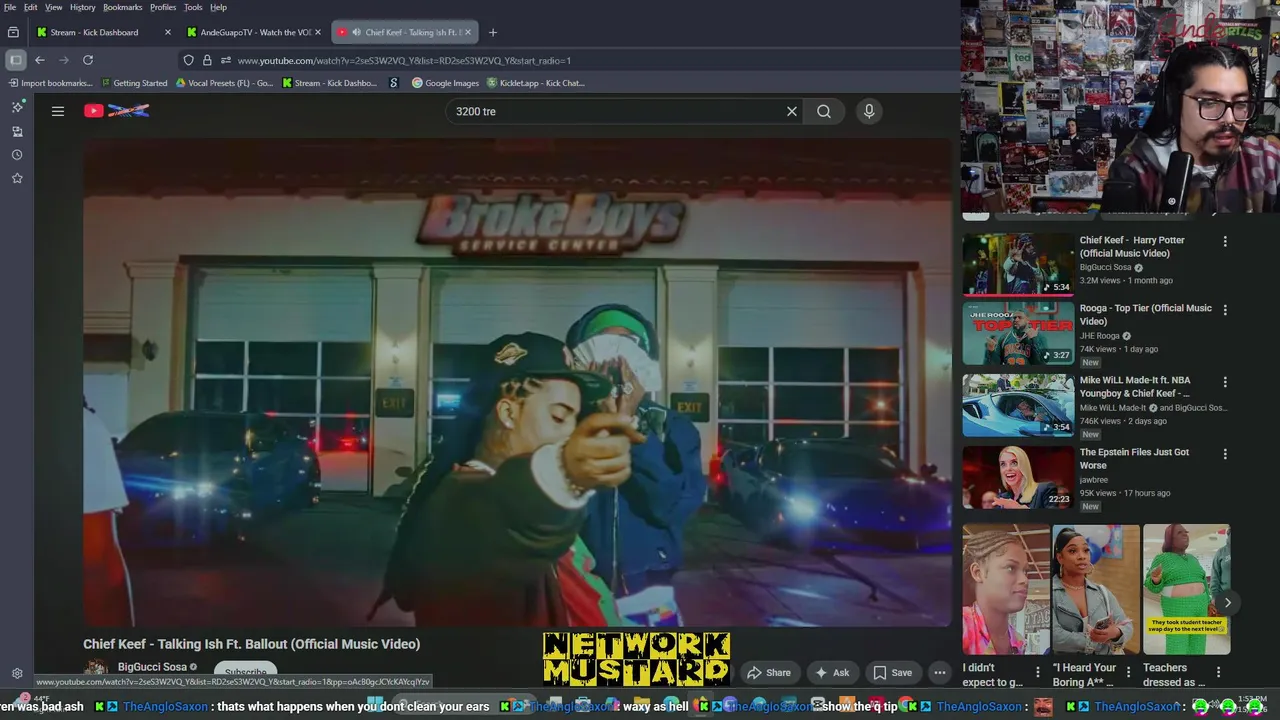
Task: Close the Stream - Kick Dashboard tab
Action: 167,32
